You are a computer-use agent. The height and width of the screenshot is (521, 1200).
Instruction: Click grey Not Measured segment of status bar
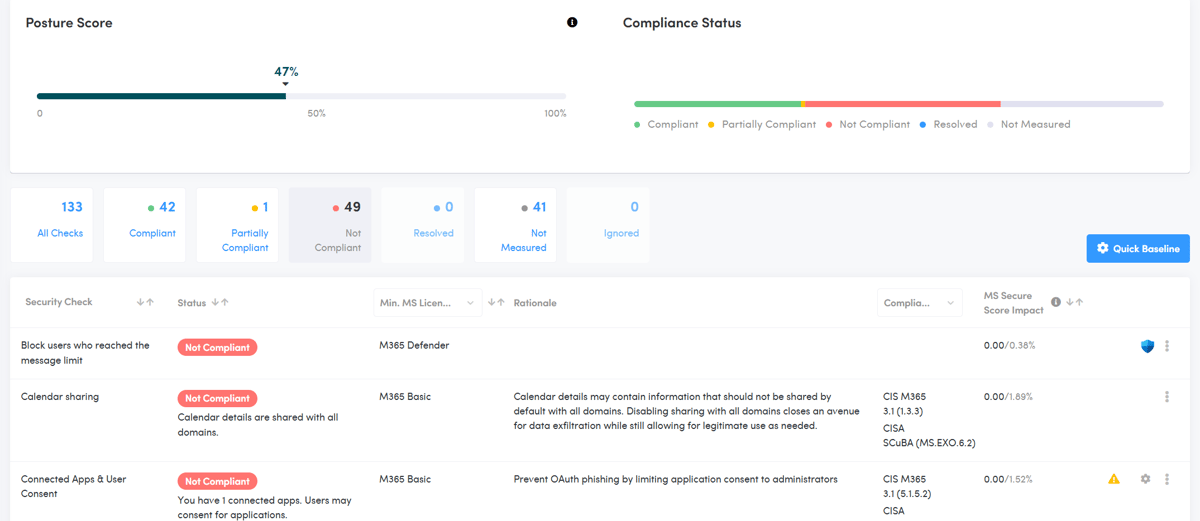1082,104
